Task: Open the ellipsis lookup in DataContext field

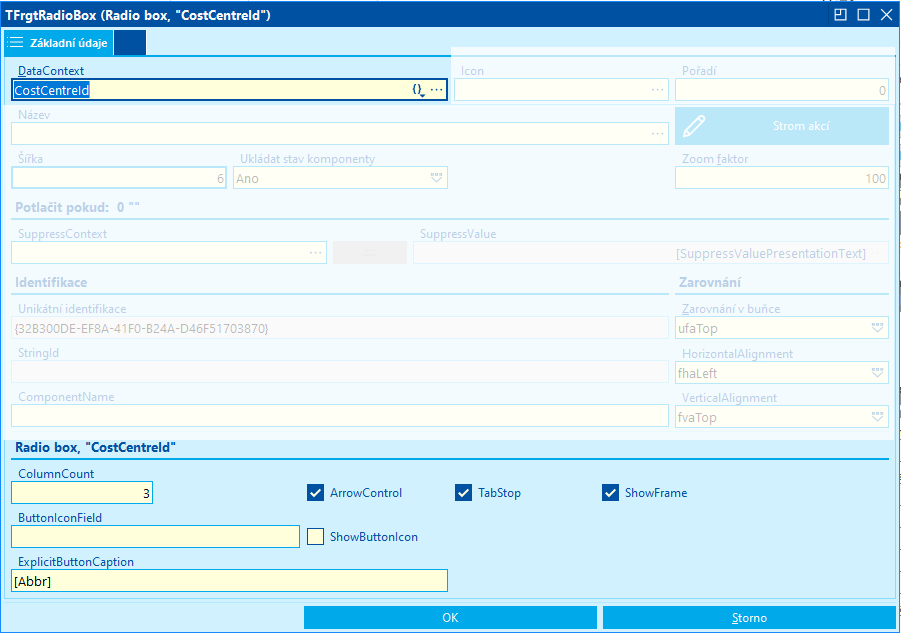Action: point(437,90)
